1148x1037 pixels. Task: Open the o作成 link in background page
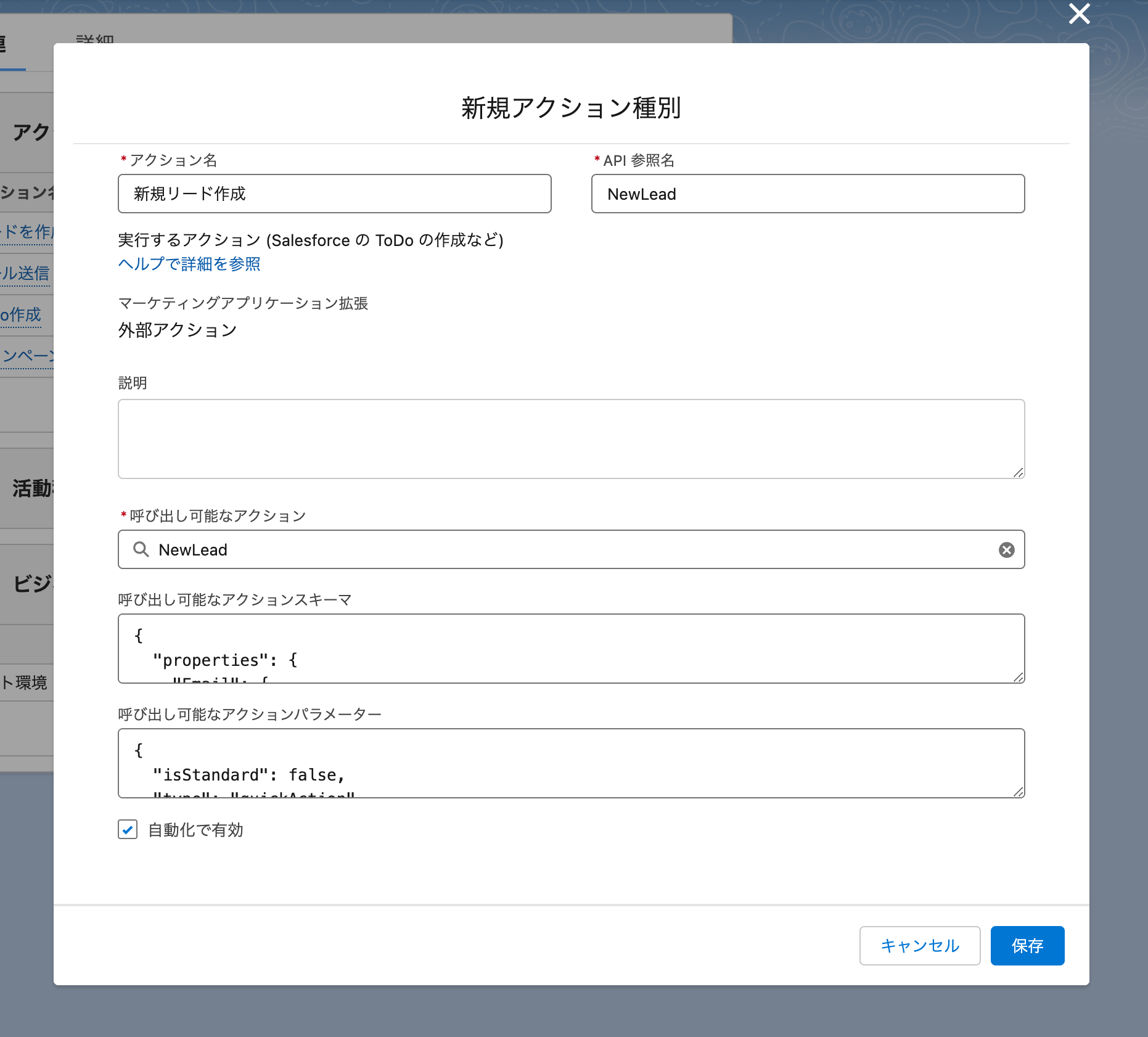pyautogui.click(x=20, y=315)
